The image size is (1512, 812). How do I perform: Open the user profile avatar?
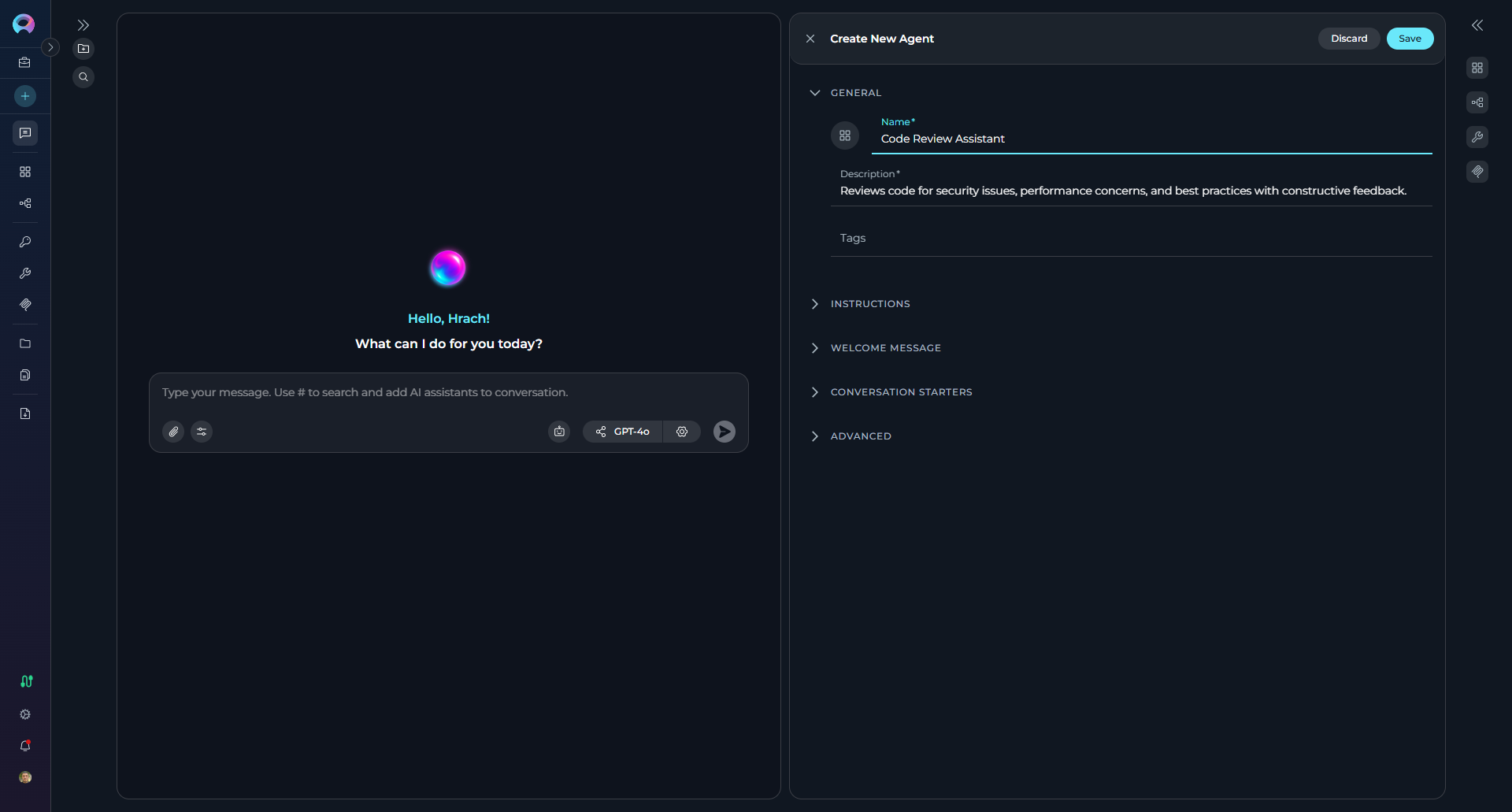coord(25,777)
